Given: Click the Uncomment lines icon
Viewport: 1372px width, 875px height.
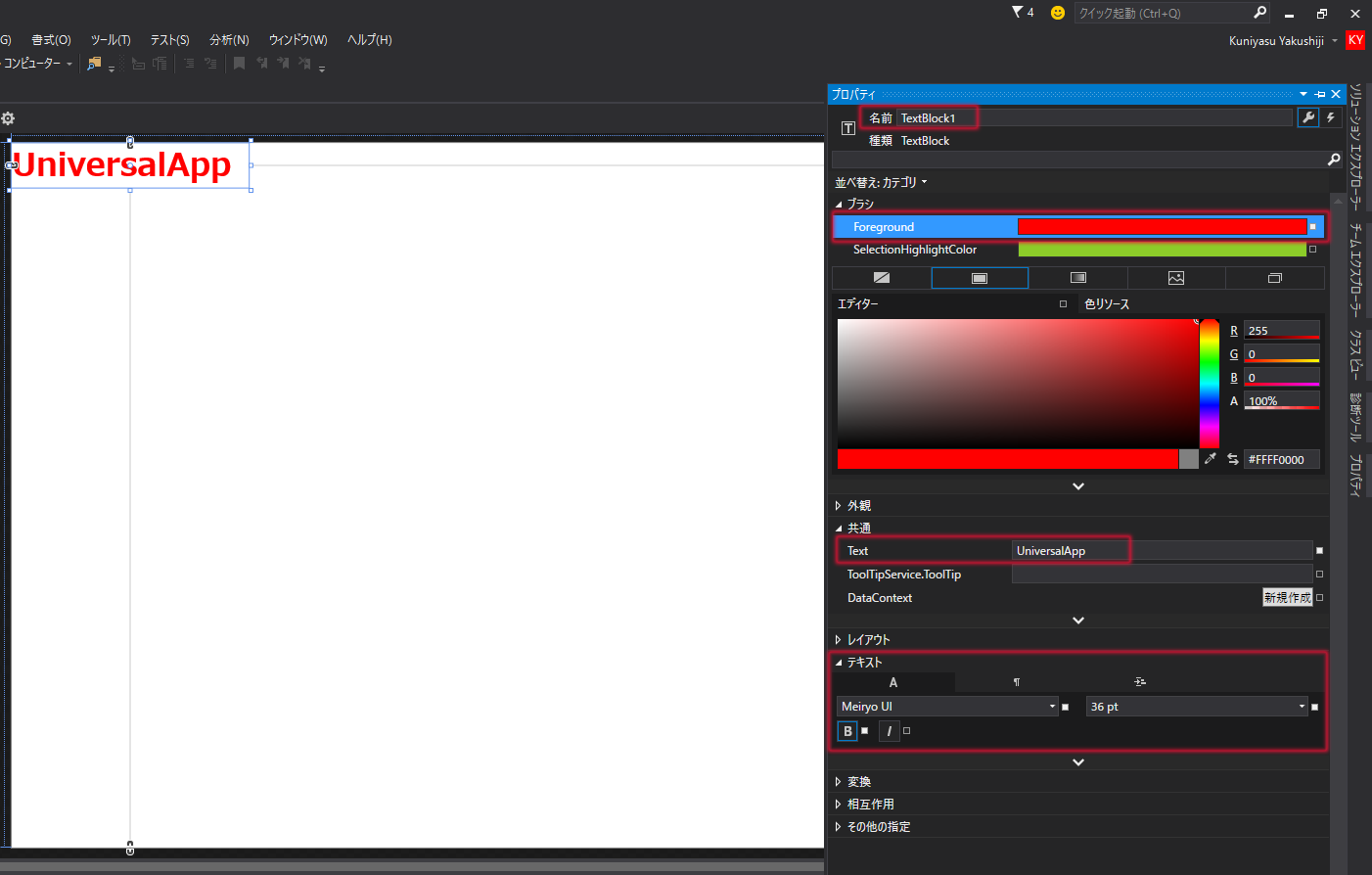Looking at the screenshot, I should [x=210, y=64].
